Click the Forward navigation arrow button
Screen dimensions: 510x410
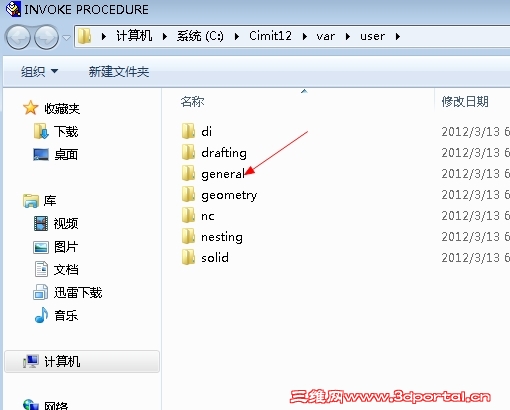click(x=47, y=37)
